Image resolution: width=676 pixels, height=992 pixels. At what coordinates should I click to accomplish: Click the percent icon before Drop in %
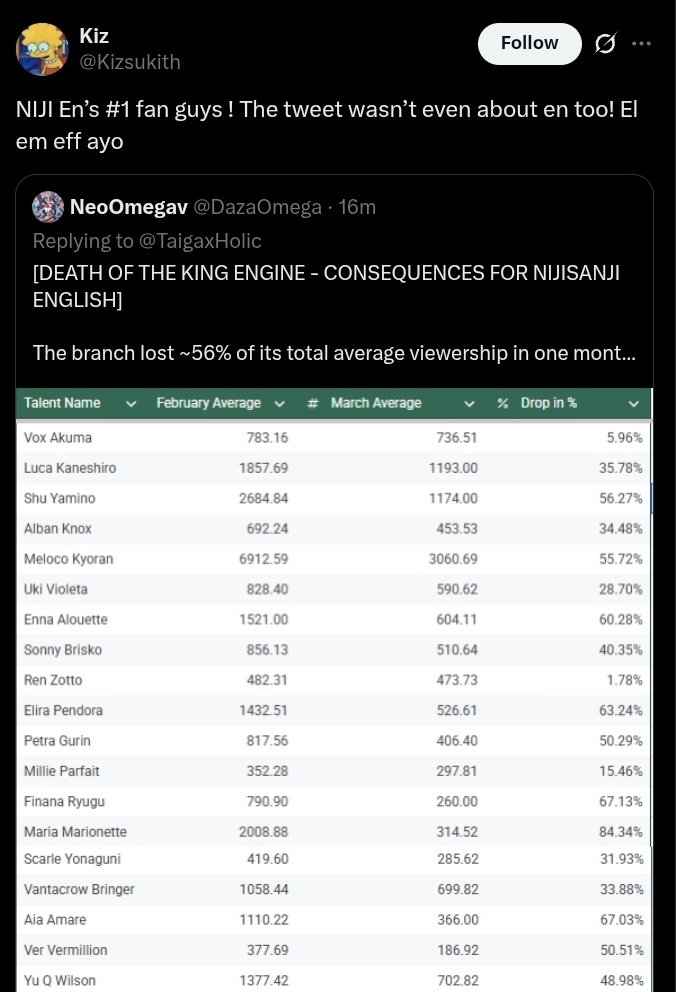point(503,403)
